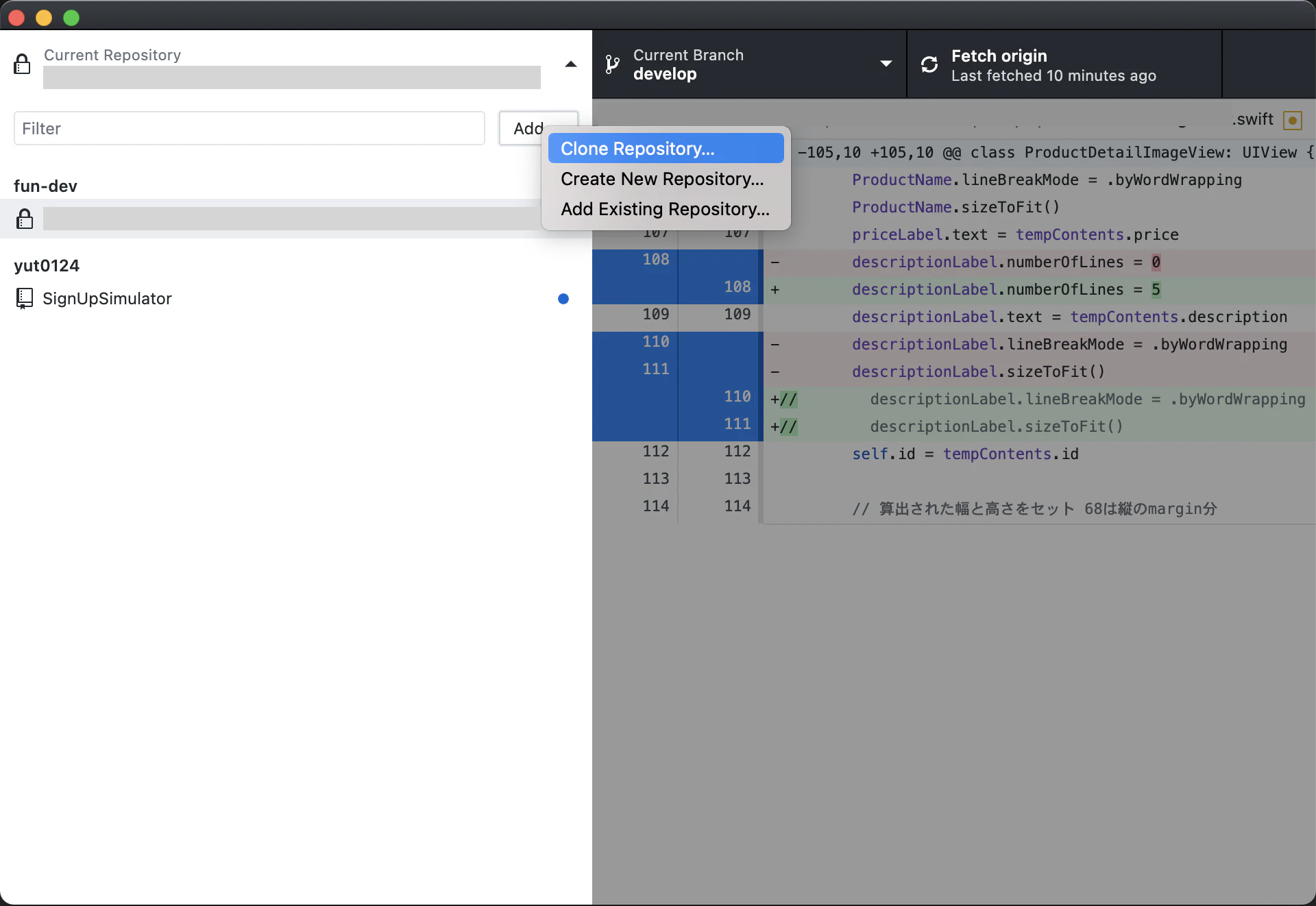
Task: Click the diff hunk header @@ class ProductDetailImageView
Action: tap(1054, 152)
